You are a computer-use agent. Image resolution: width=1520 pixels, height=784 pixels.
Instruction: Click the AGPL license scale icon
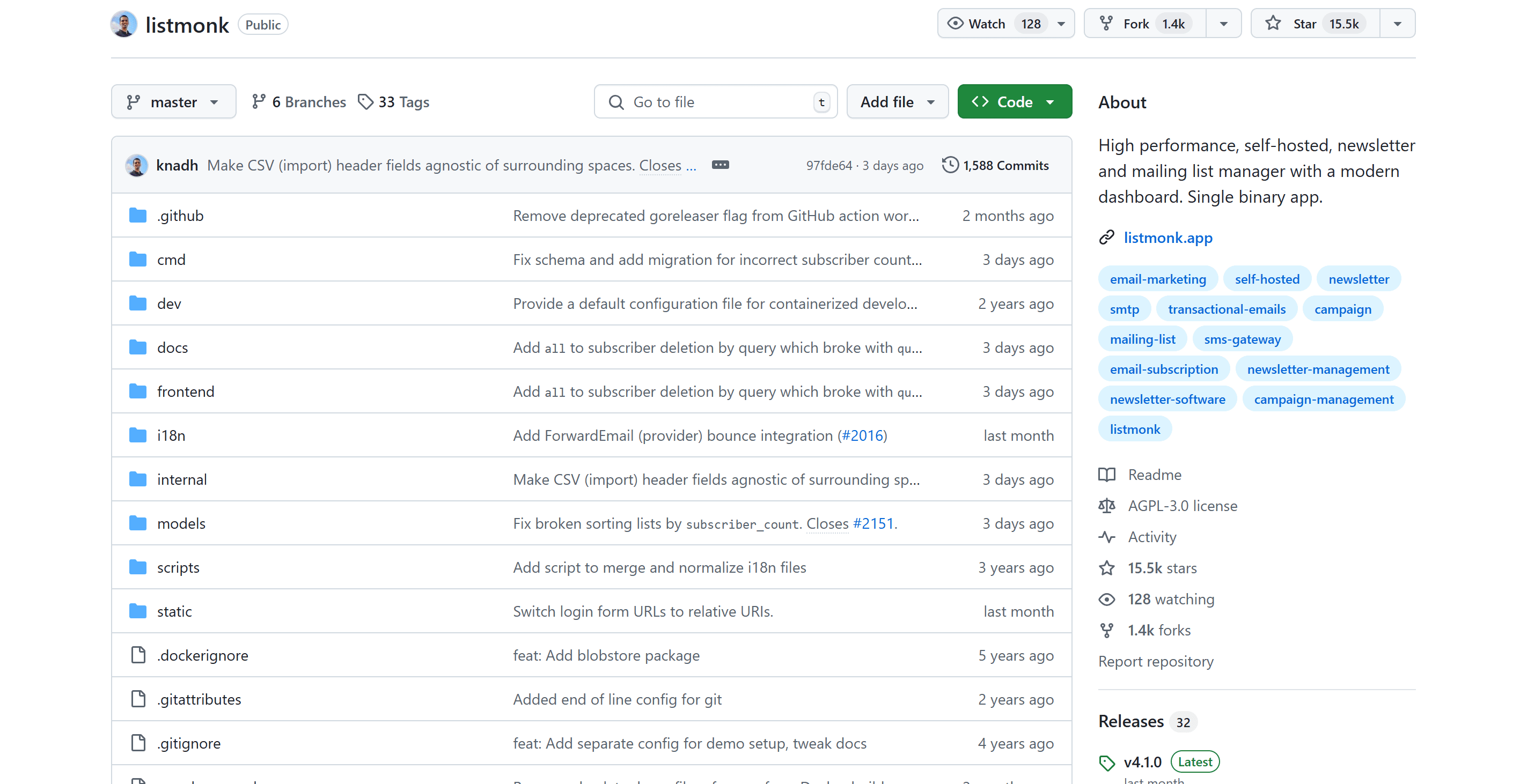(1106, 506)
